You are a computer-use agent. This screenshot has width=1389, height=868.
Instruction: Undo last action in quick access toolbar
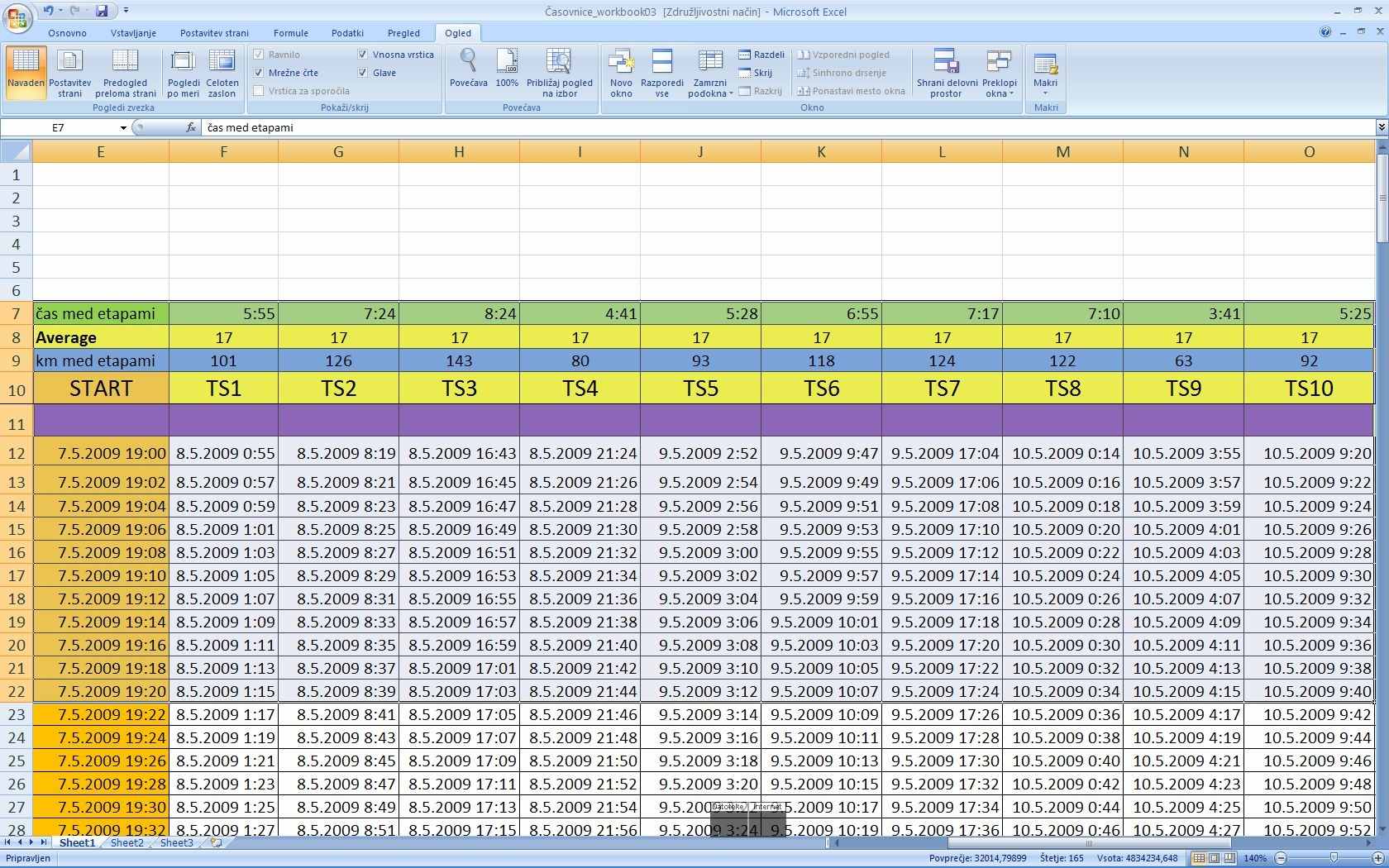(48, 11)
